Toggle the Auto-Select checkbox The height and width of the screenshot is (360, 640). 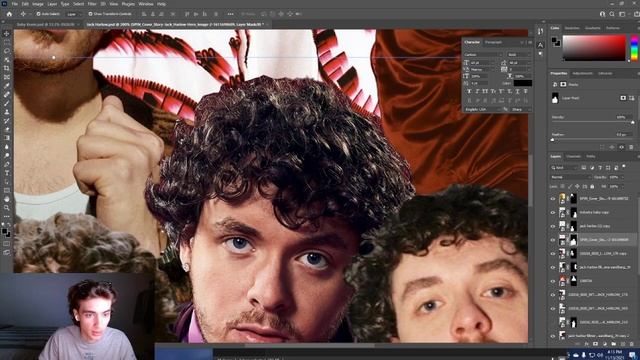click(38, 14)
